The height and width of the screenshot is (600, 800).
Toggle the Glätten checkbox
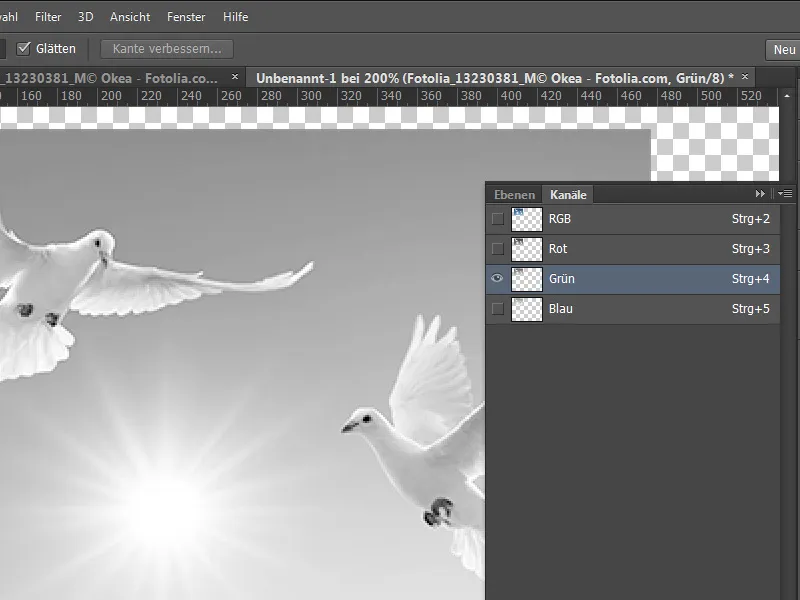coord(23,48)
